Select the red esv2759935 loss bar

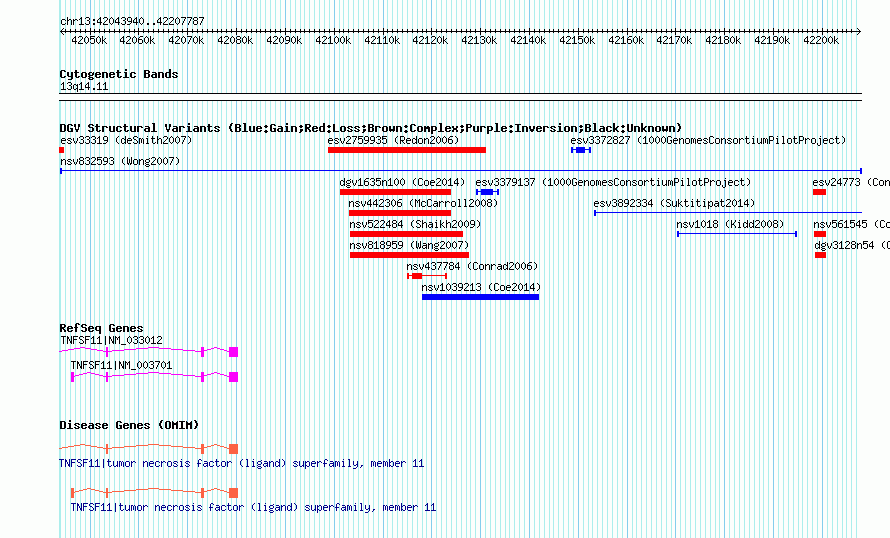pyautogui.click(x=406, y=150)
